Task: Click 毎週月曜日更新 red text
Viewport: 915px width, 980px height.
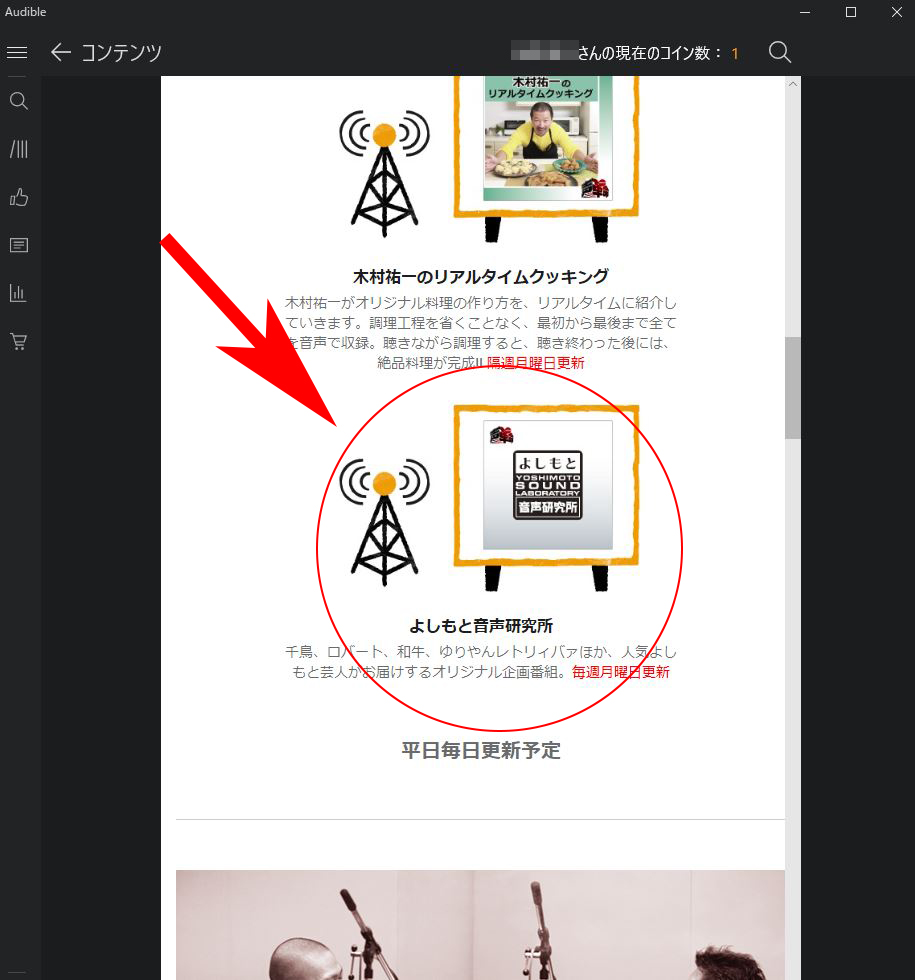Action: click(x=621, y=672)
